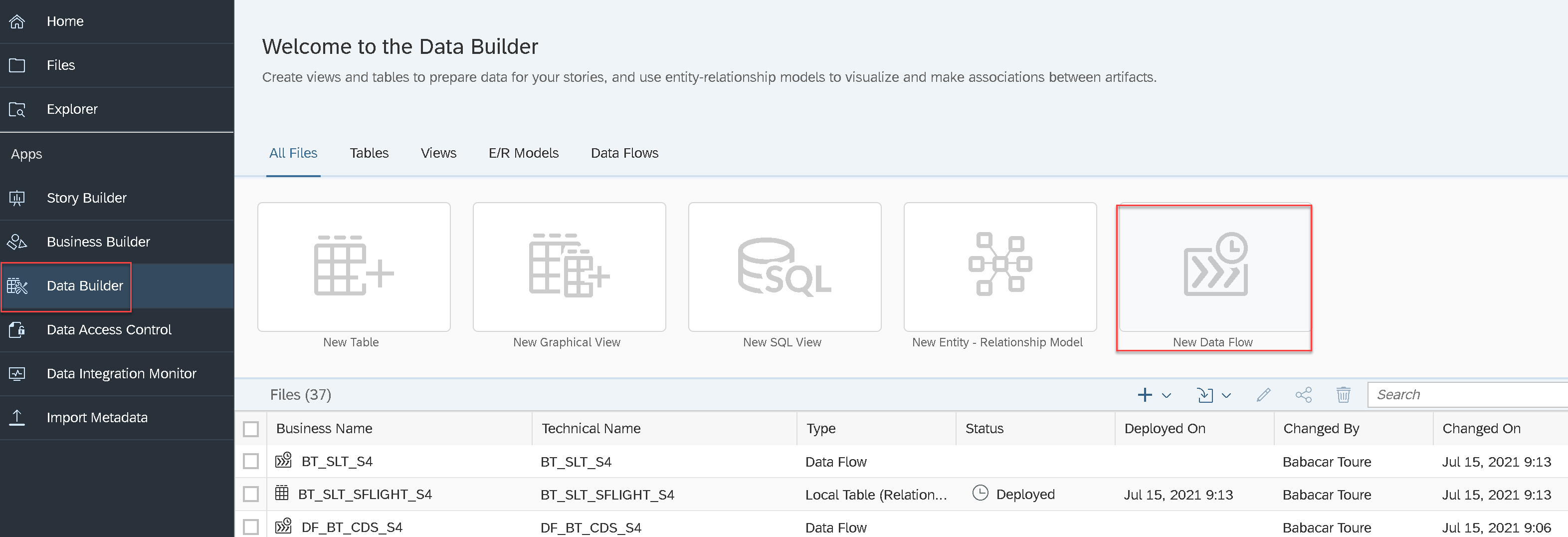Select the Data Builder icon
The height and width of the screenshot is (537, 1568).
pos(17,285)
